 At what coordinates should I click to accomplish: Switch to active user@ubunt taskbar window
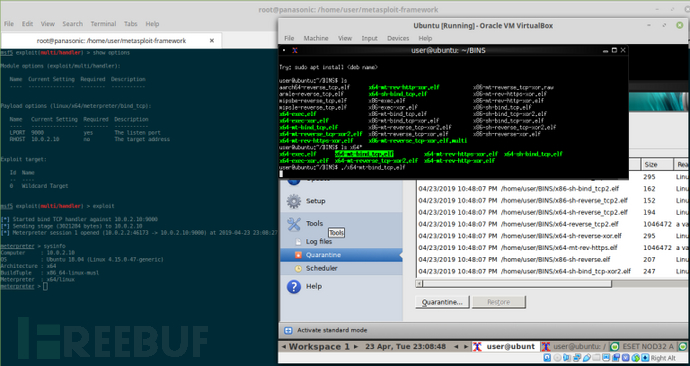coord(505,347)
